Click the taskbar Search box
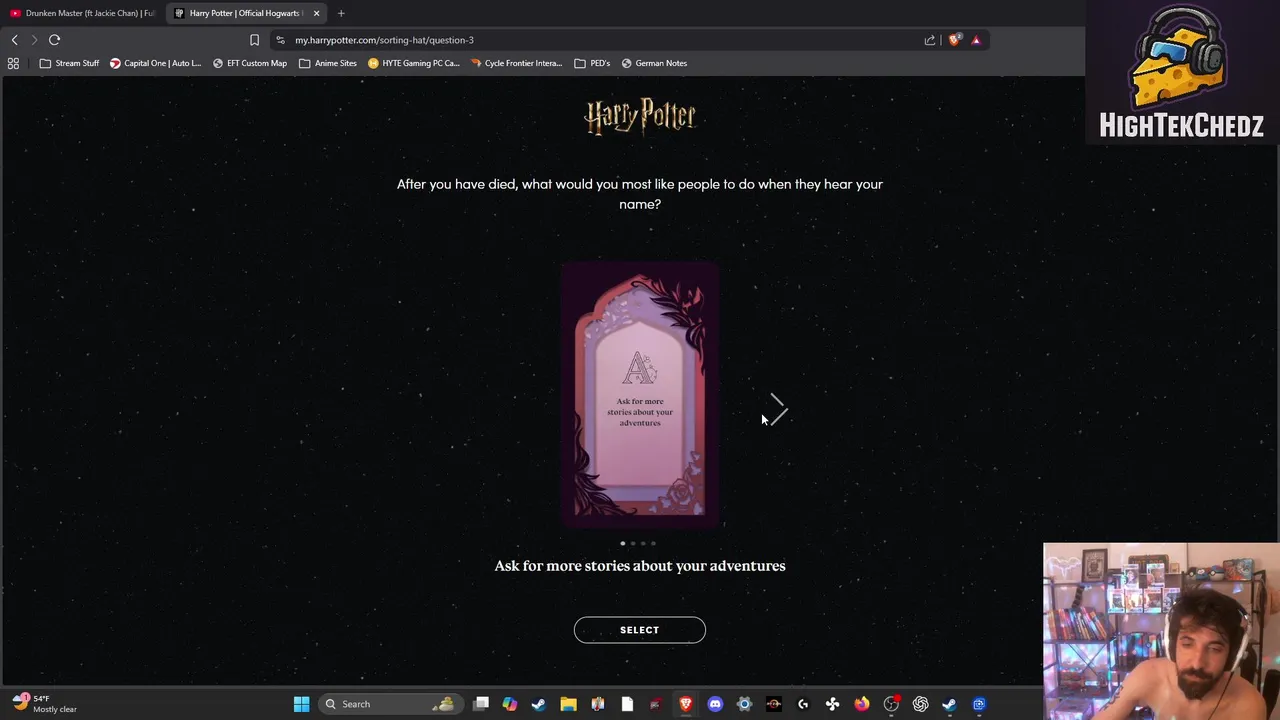This screenshot has height=720, width=1280. pyautogui.click(x=390, y=704)
